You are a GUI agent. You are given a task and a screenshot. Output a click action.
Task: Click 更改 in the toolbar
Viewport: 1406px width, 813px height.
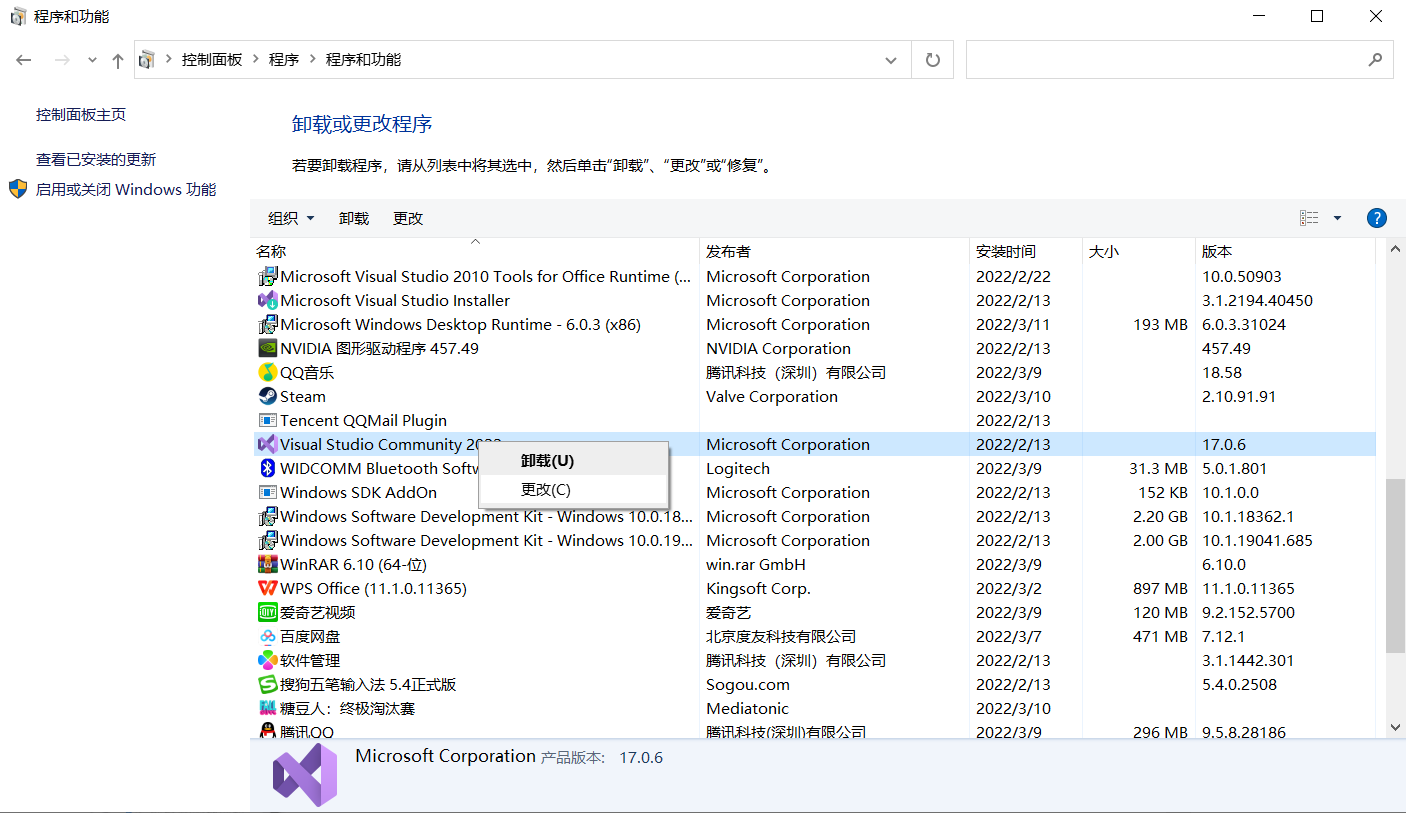(x=408, y=218)
